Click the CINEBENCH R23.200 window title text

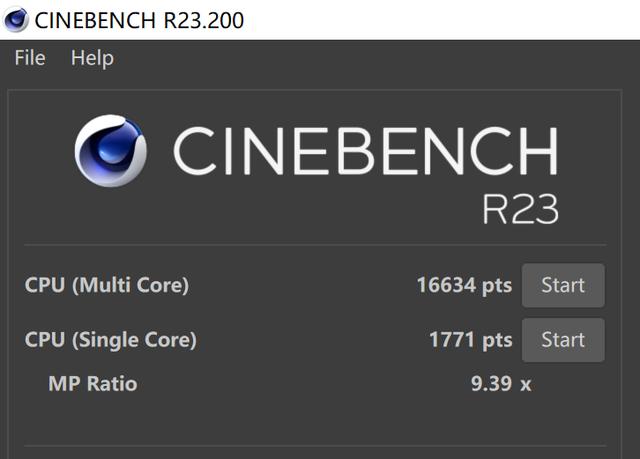tap(139, 20)
